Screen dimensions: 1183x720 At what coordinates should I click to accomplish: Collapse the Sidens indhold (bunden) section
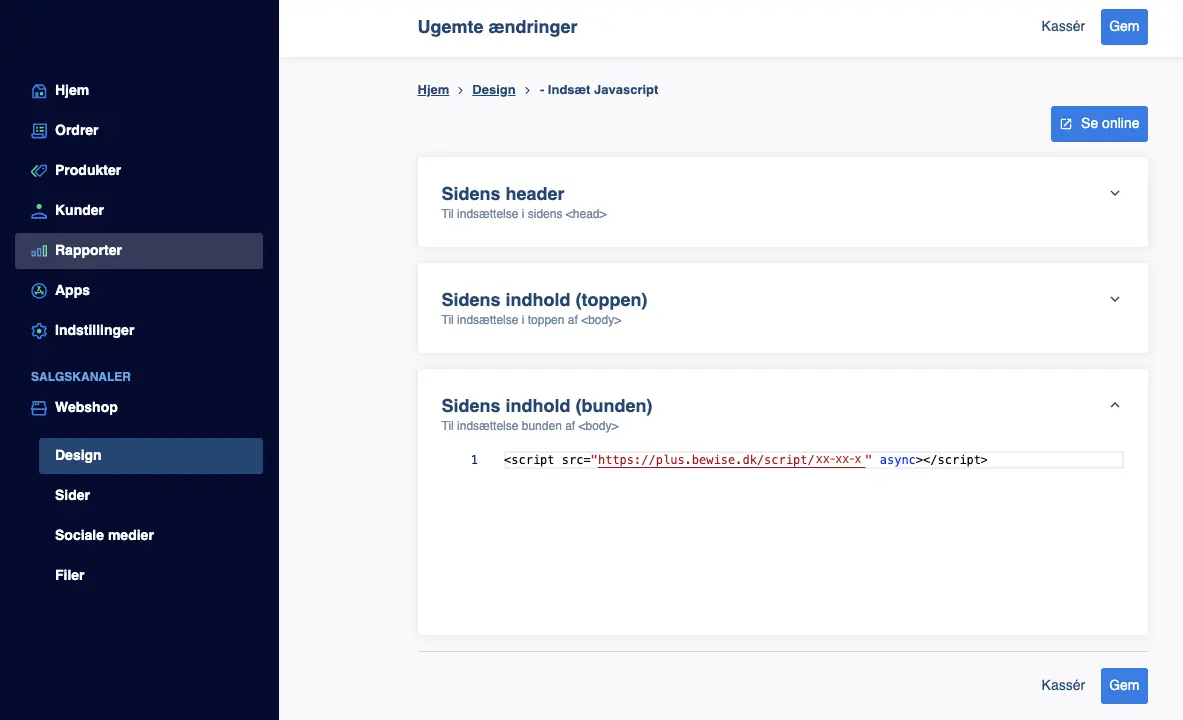(x=1114, y=405)
